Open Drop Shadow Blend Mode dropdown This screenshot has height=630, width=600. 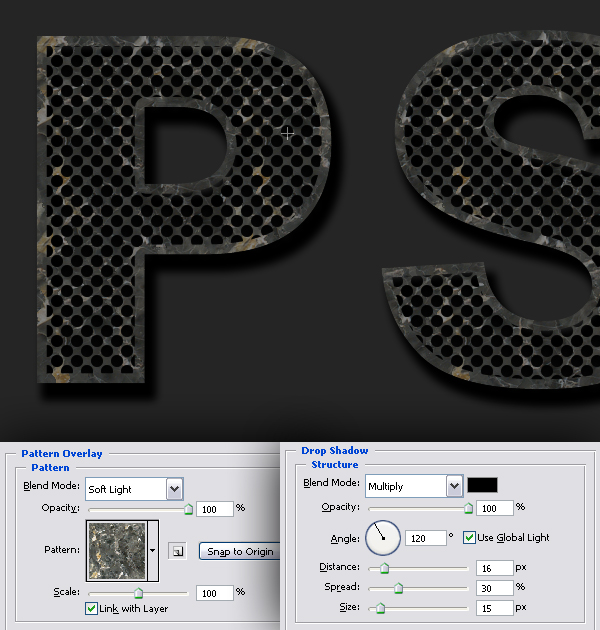[x=455, y=486]
